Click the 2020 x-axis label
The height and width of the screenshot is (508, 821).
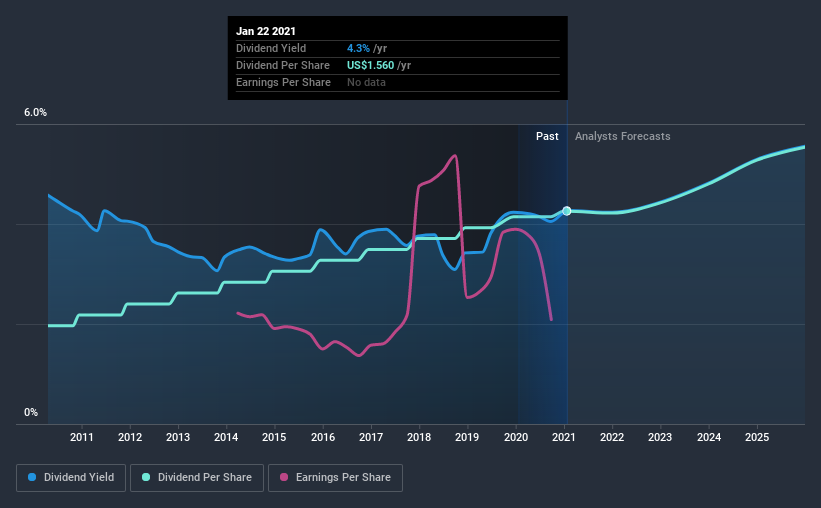[x=516, y=437]
